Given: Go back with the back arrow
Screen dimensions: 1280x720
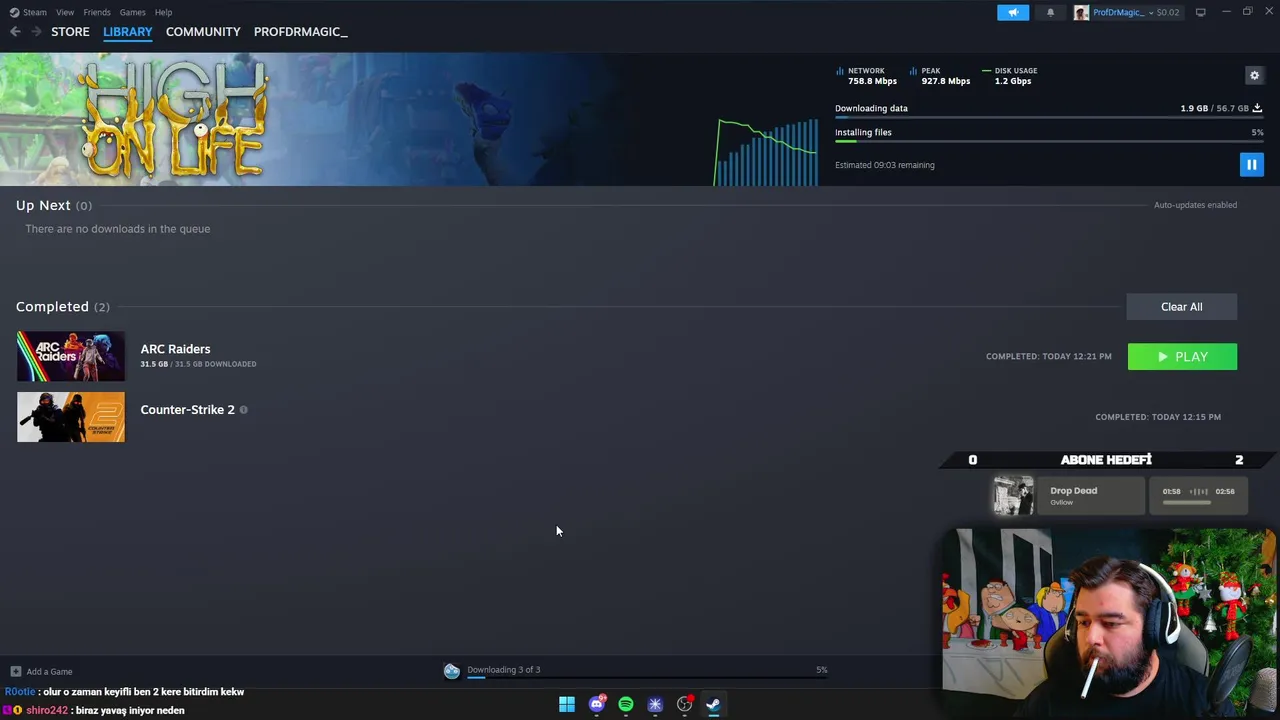Looking at the screenshot, I should (15, 32).
